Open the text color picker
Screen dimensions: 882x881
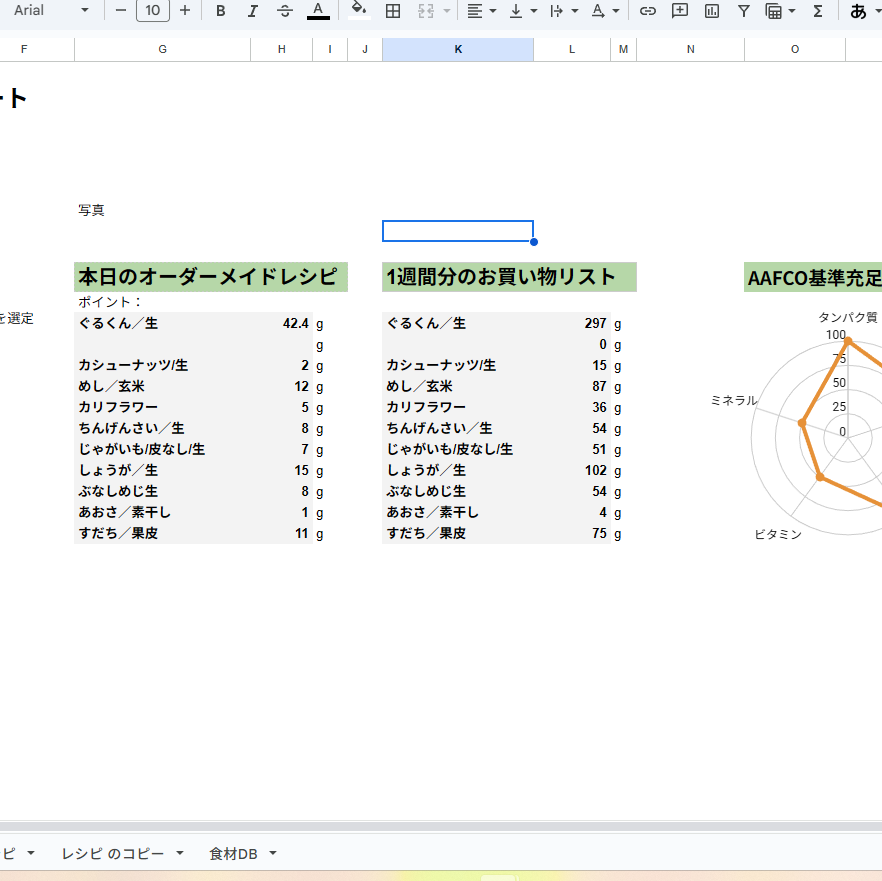pos(318,11)
